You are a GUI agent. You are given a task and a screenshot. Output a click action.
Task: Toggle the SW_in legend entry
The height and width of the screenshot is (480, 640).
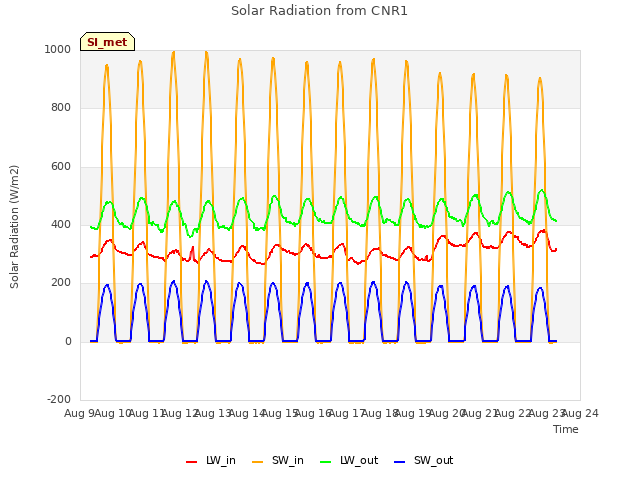click(278, 460)
